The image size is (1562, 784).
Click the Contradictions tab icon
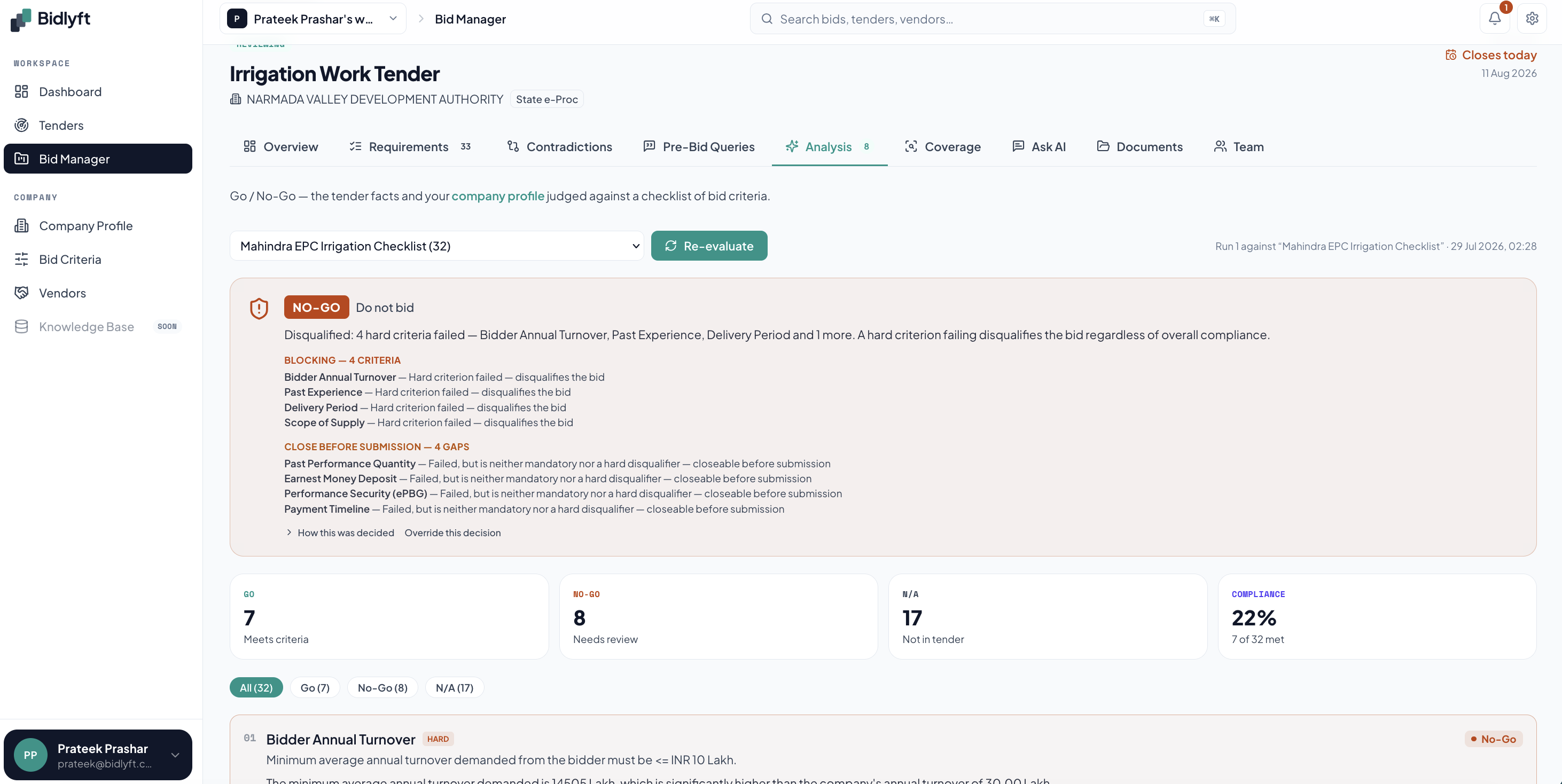(513, 146)
